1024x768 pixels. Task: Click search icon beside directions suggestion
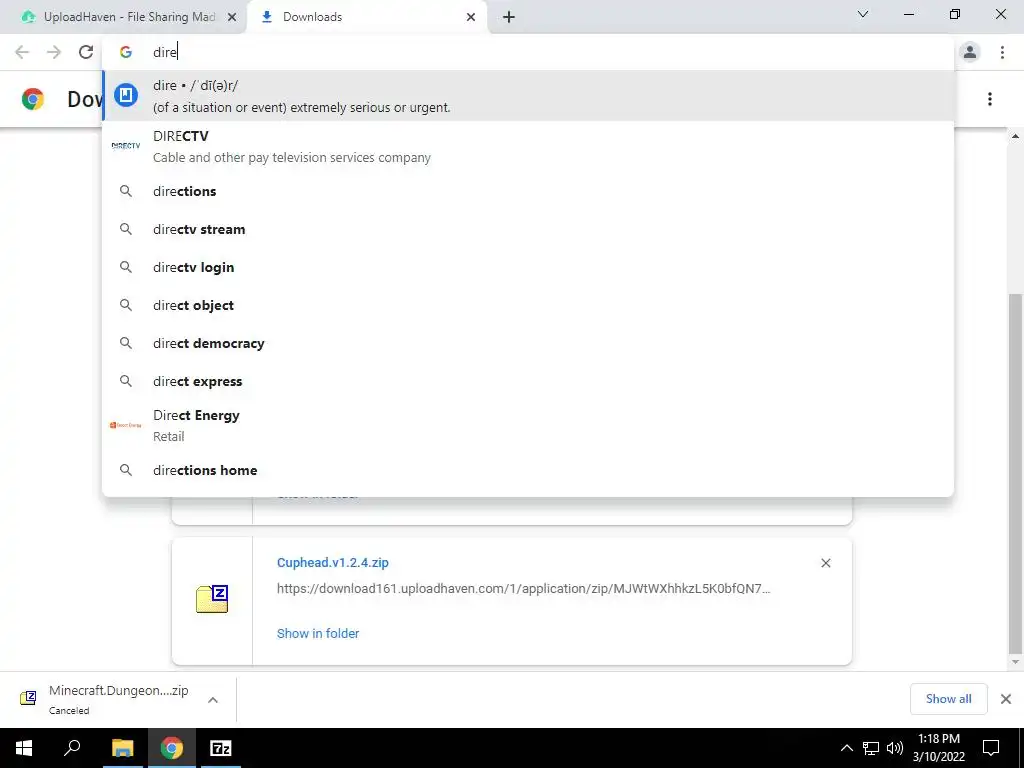tap(126, 191)
